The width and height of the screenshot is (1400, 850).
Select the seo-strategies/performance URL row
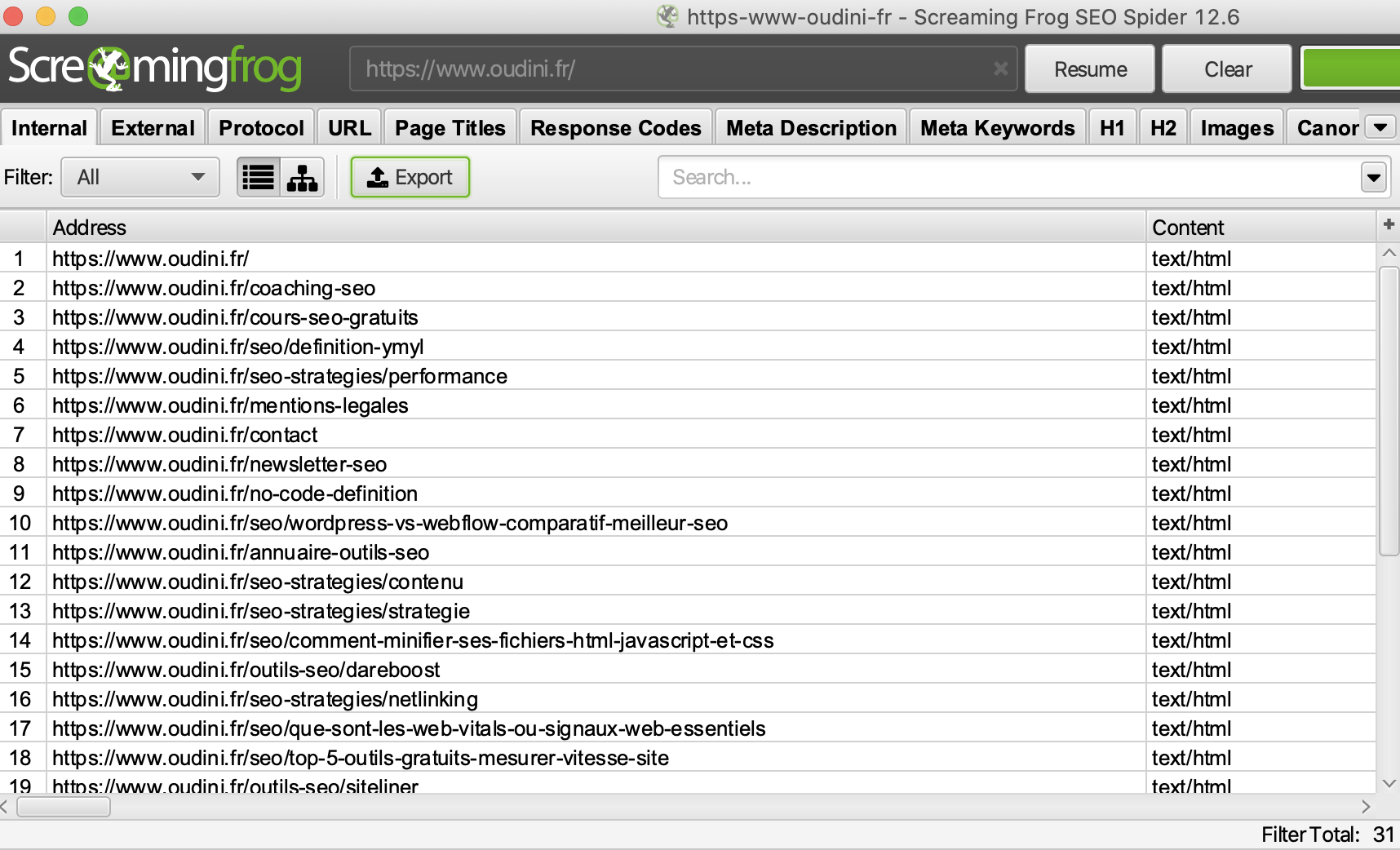point(688,376)
